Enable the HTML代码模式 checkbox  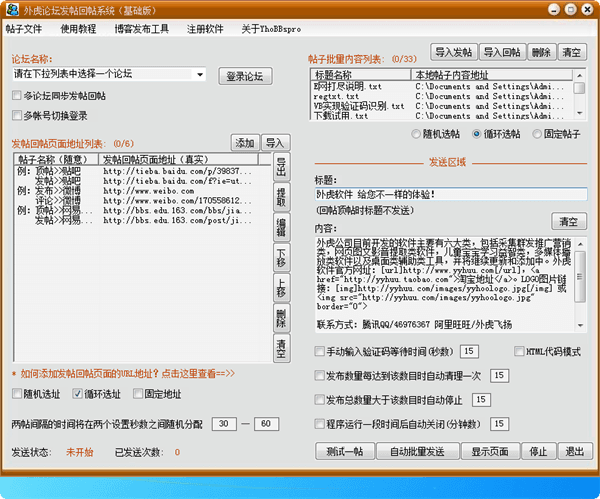click(x=519, y=352)
